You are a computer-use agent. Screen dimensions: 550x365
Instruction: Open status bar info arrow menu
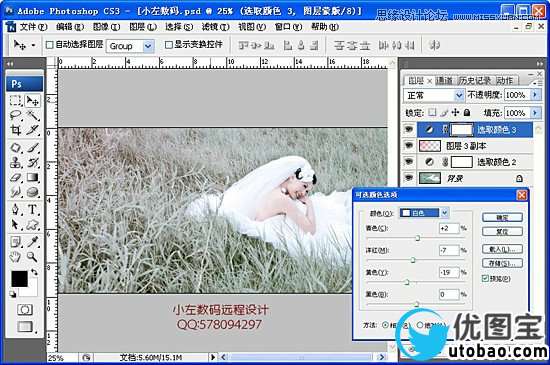click(x=213, y=357)
